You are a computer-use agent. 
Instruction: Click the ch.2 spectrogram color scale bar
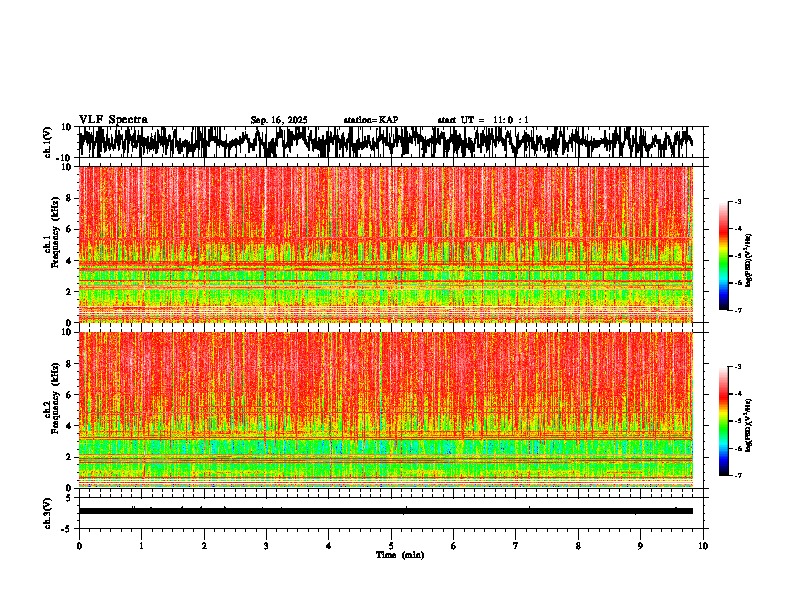click(723, 421)
